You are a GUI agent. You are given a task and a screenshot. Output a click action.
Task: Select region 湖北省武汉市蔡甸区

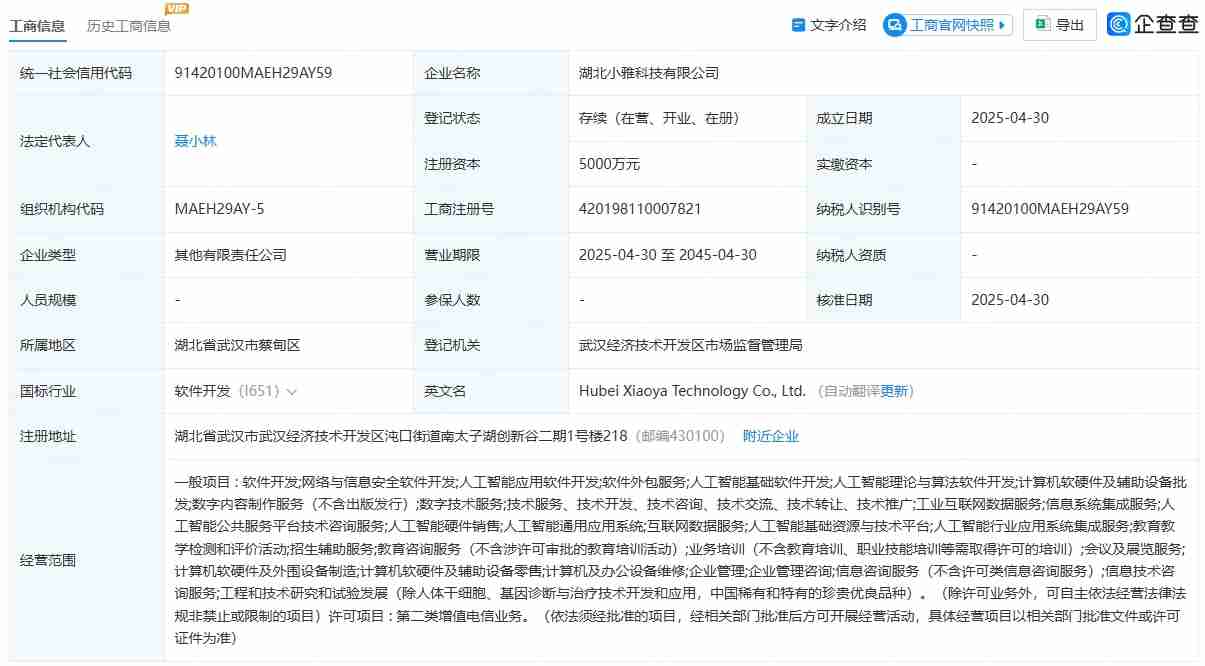coord(237,345)
